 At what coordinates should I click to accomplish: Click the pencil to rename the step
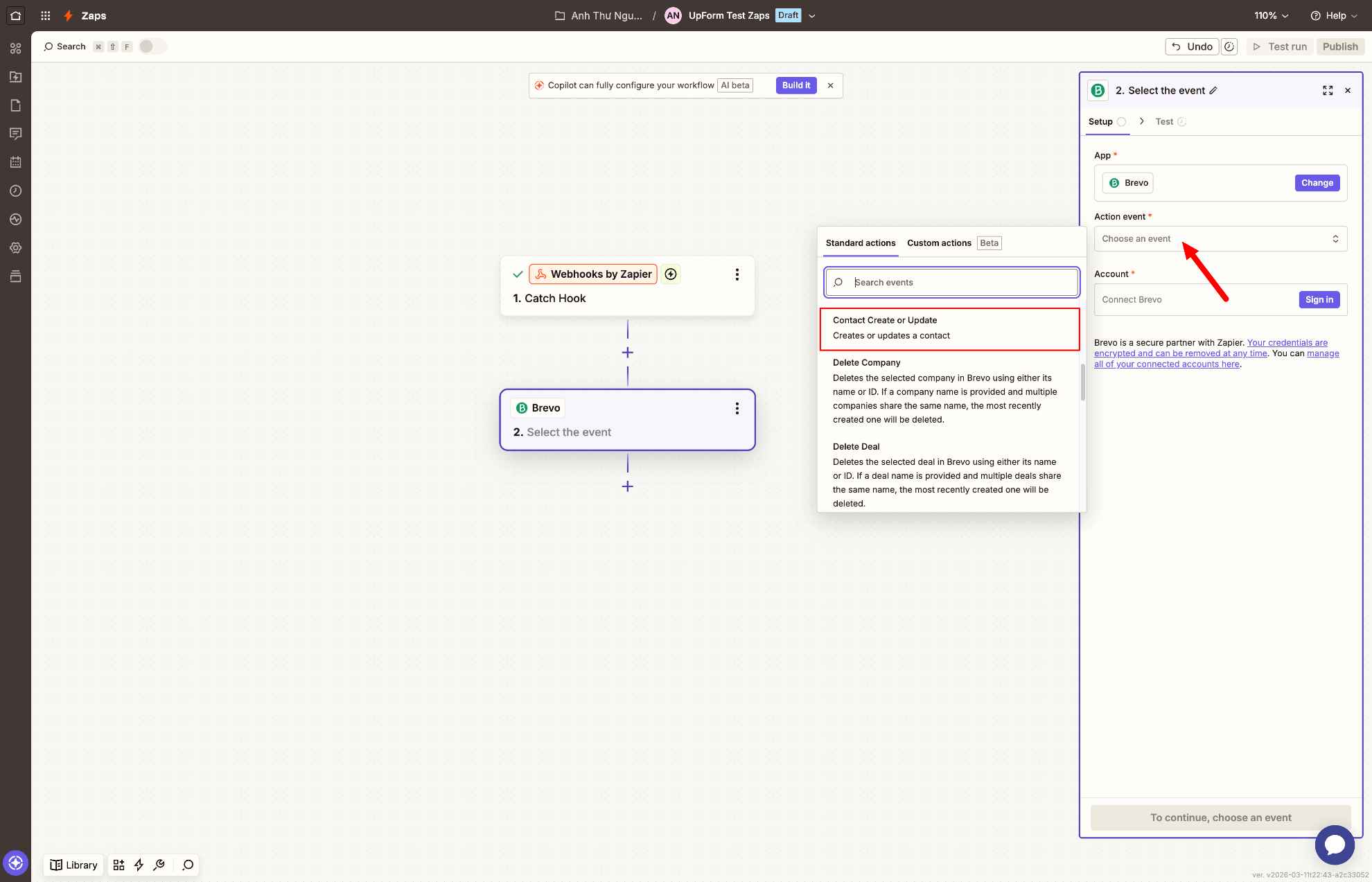tap(1213, 91)
